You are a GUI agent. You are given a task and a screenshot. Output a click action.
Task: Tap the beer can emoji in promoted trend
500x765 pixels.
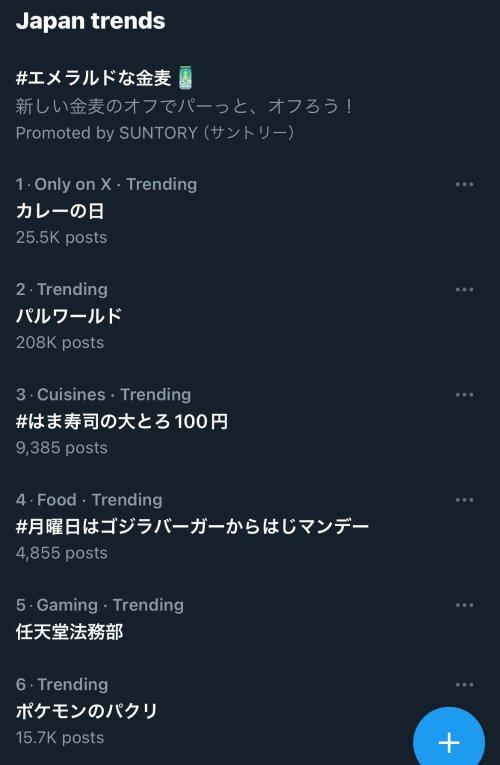point(185,78)
